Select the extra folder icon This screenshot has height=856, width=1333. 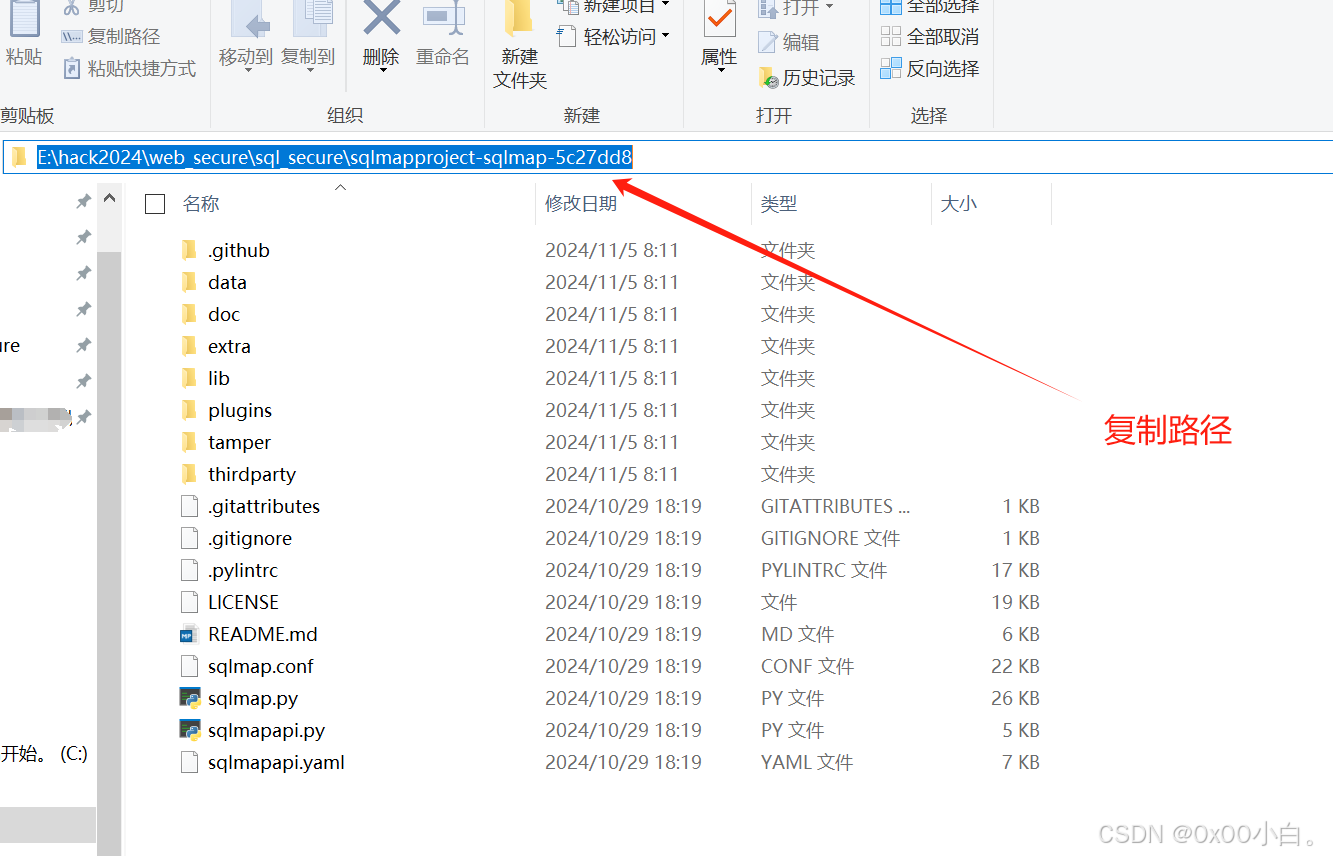pyautogui.click(x=189, y=346)
